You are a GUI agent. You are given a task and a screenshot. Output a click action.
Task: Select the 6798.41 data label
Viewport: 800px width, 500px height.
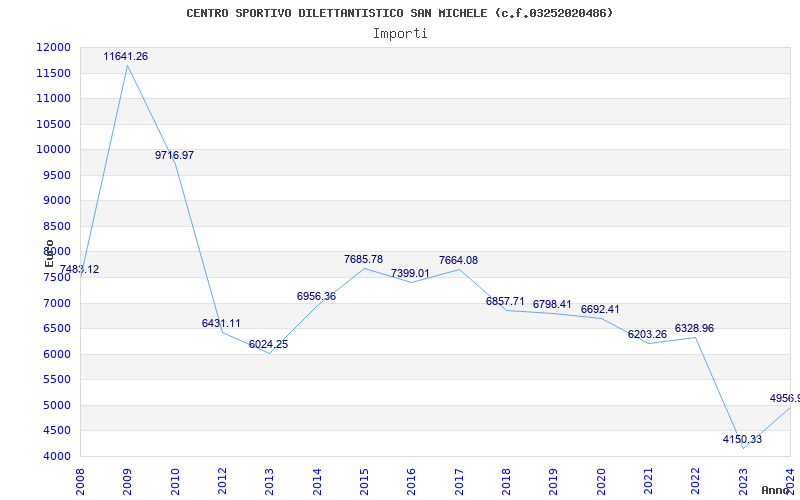click(552, 305)
